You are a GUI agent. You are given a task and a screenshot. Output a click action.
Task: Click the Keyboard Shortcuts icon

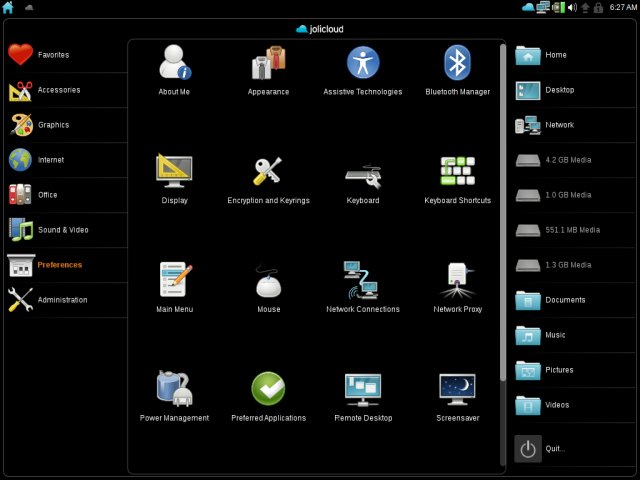[x=457, y=173]
